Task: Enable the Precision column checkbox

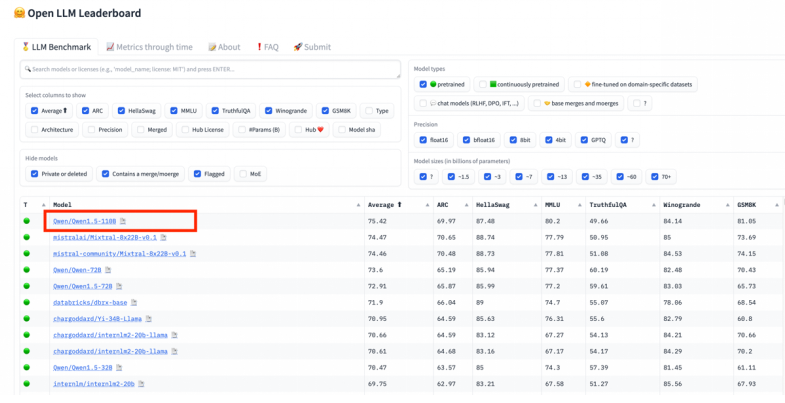Action: pyautogui.click(x=92, y=130)
